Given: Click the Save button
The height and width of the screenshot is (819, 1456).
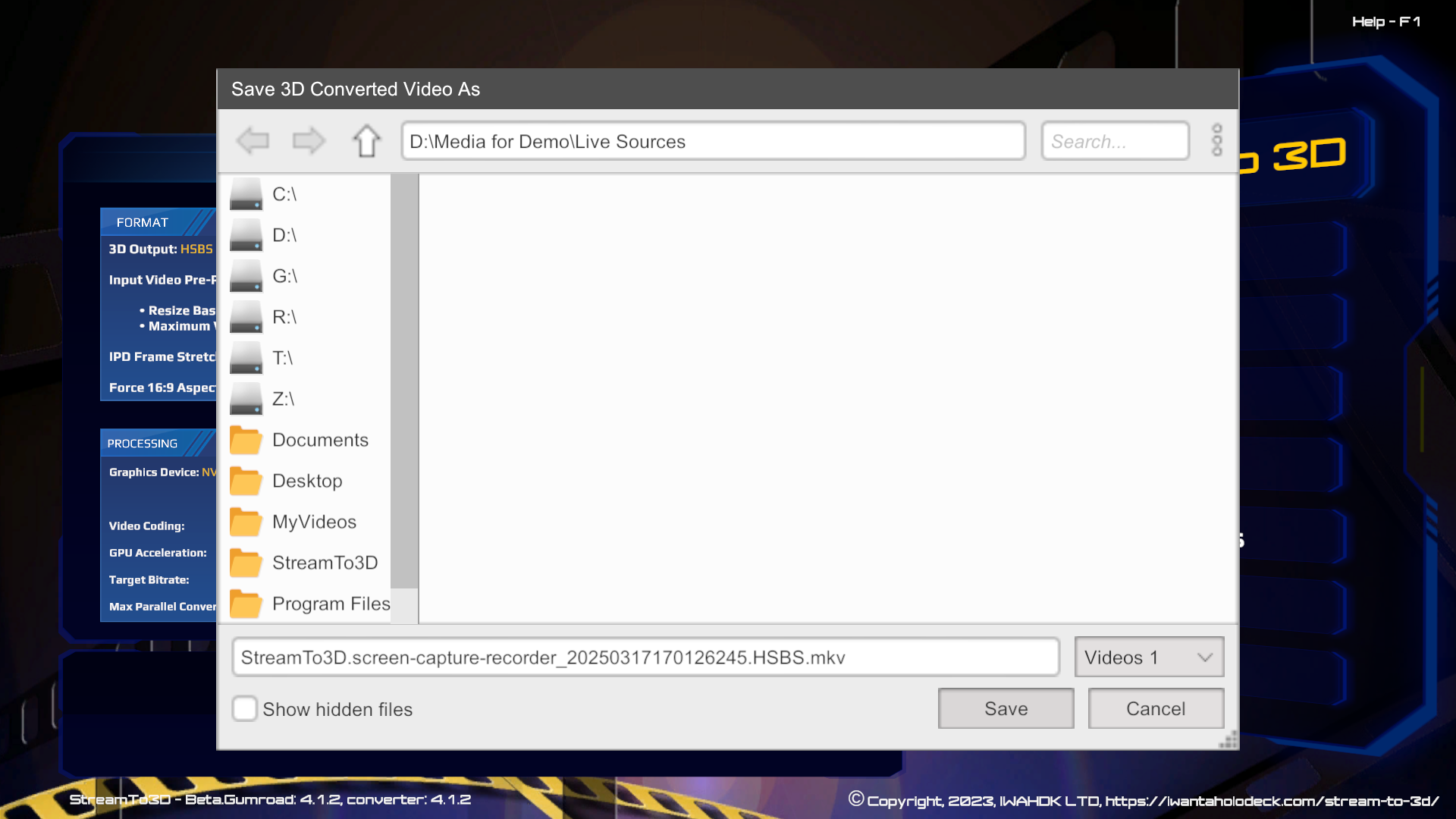Looking at the screenshot, I should (x=1006, y=708).
